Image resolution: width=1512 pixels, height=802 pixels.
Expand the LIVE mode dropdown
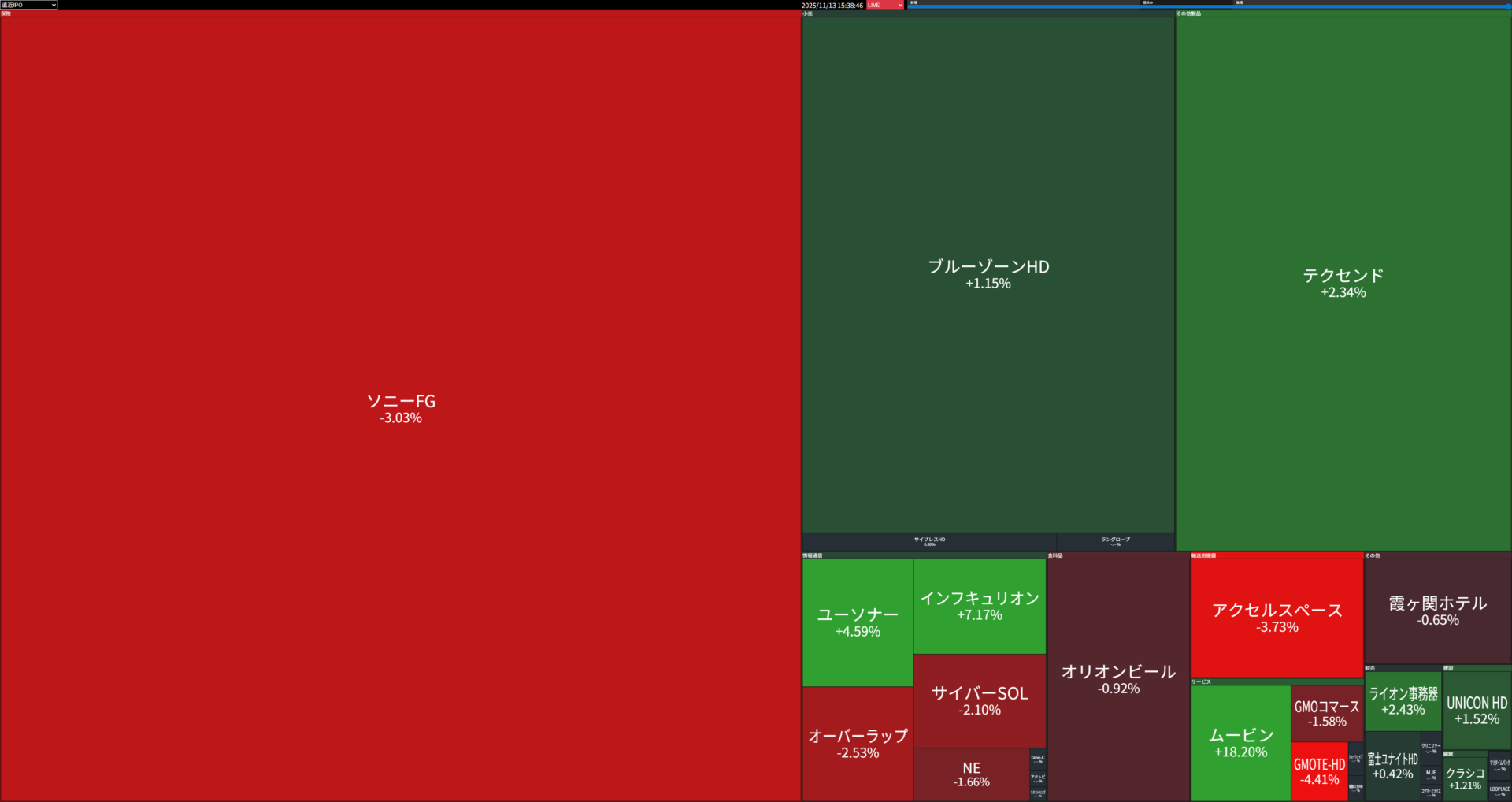coord(885,5)
